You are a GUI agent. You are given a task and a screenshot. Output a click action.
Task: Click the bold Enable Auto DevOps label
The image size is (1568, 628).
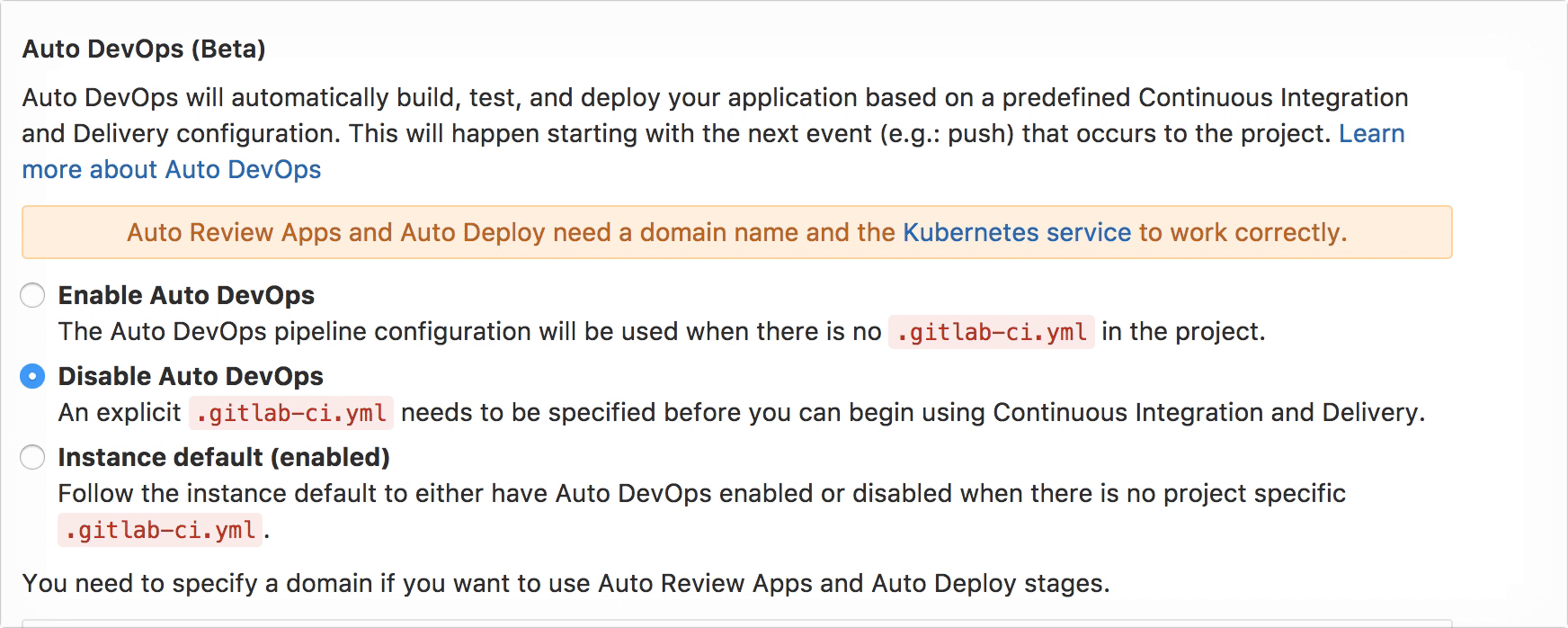[186, 295]
